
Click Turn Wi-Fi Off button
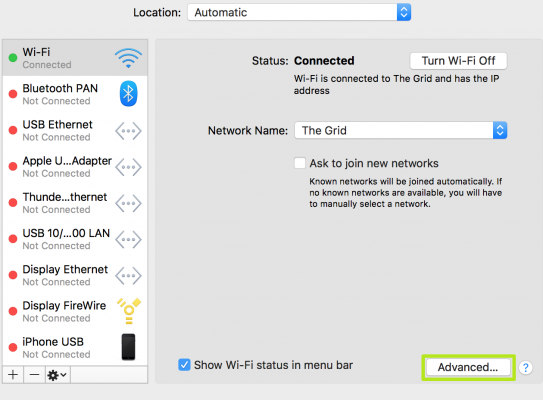click(459, 61)
